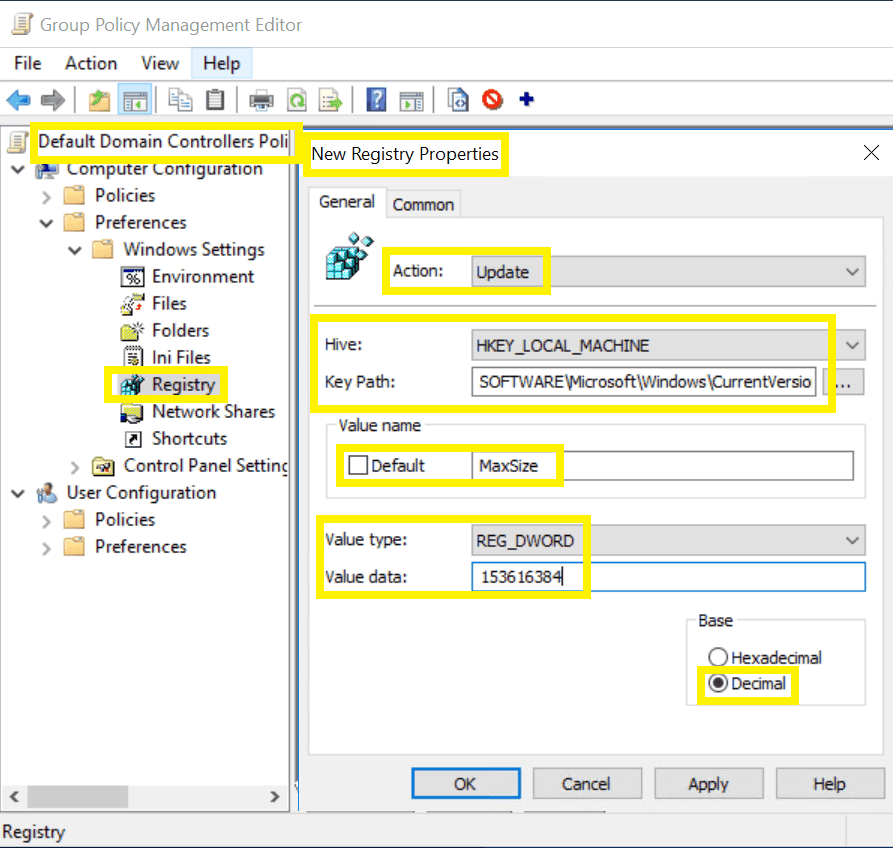Click the blue plus toolbar icon

(527, 99)
